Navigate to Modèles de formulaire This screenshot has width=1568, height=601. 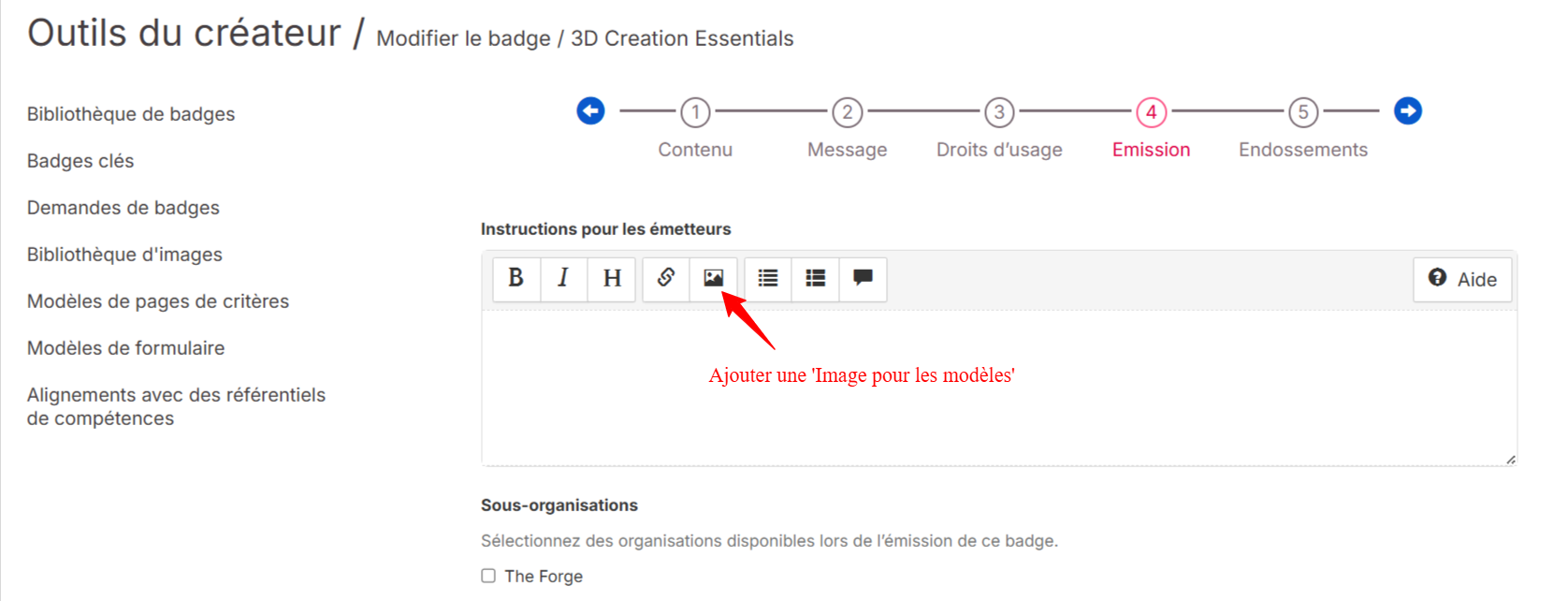pos(126,348)
